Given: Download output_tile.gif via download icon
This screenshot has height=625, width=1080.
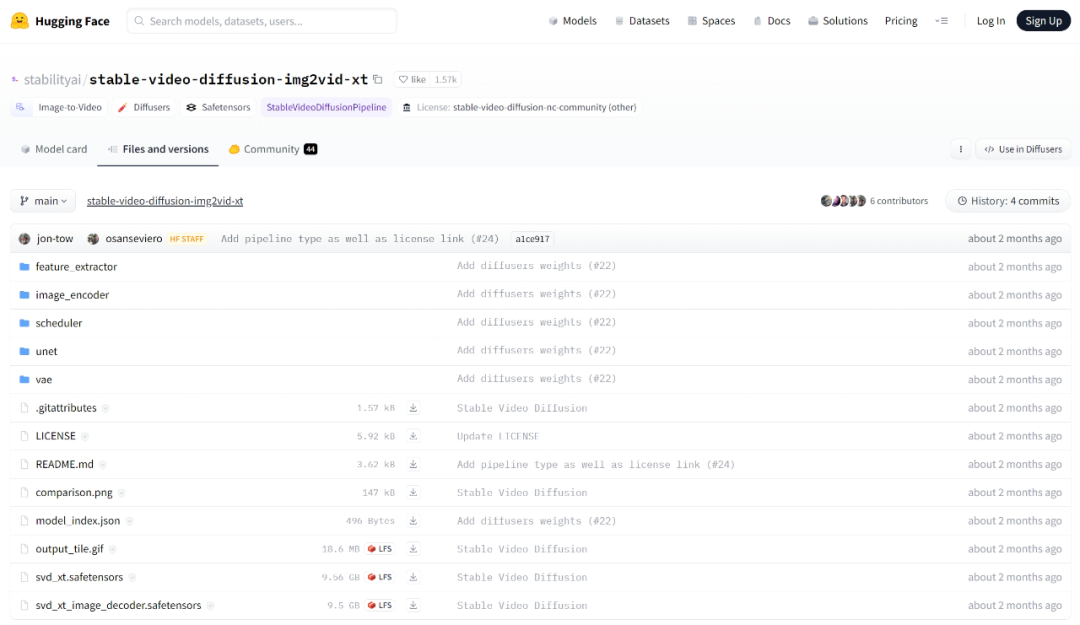Looking at the screenshot, I should [413, 549].
